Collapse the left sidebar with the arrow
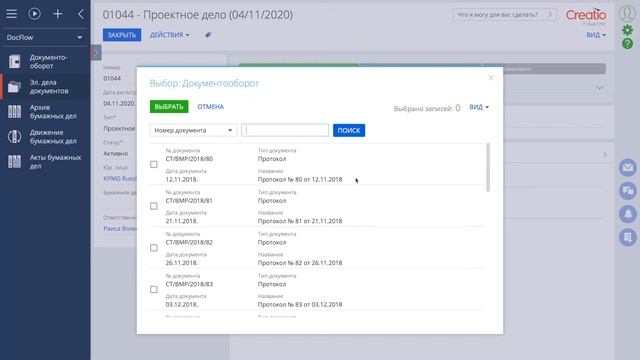This screenshot has height=360, width=640. tap(81, 14)
